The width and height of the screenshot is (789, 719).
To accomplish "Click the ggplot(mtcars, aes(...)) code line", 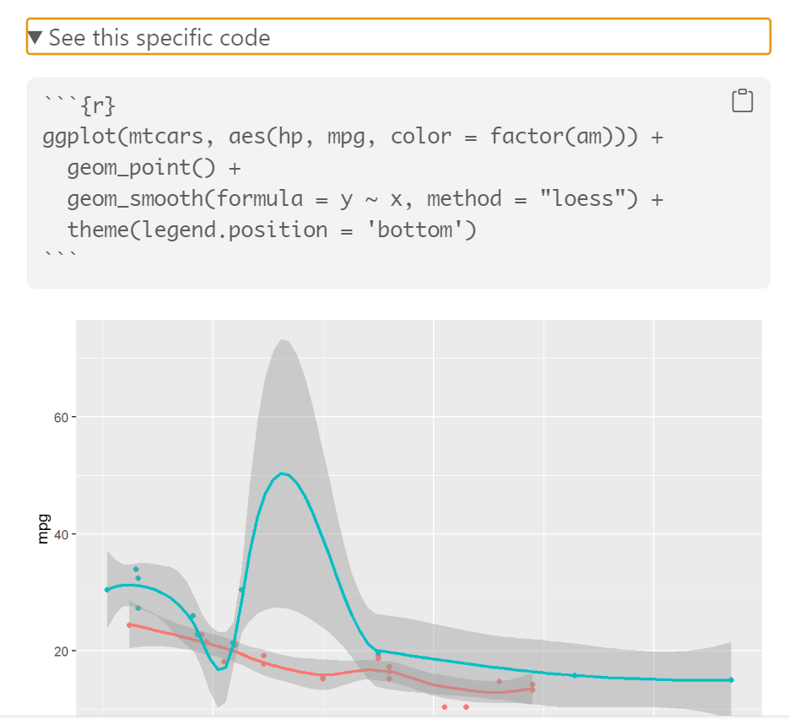I will [x=353, y=136].
